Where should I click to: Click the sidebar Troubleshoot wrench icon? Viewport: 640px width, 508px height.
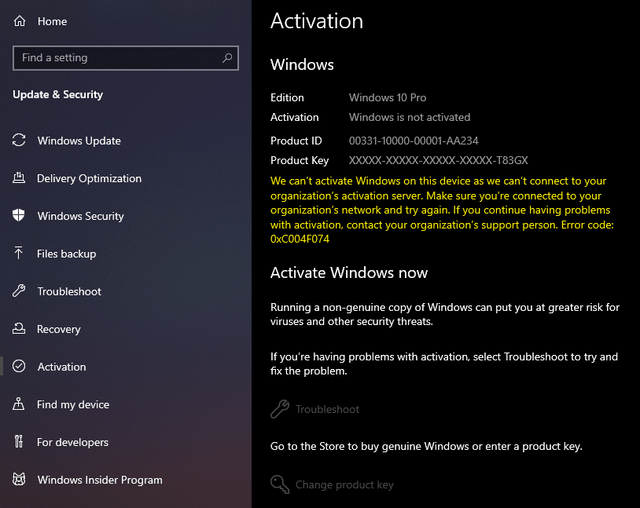[19, 291]
